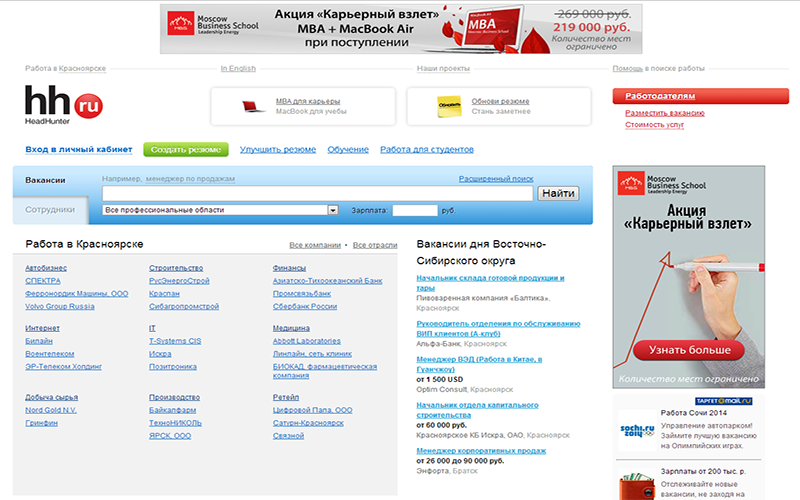Open vacancy Начальник склада готовой продукции

(490, 283)
